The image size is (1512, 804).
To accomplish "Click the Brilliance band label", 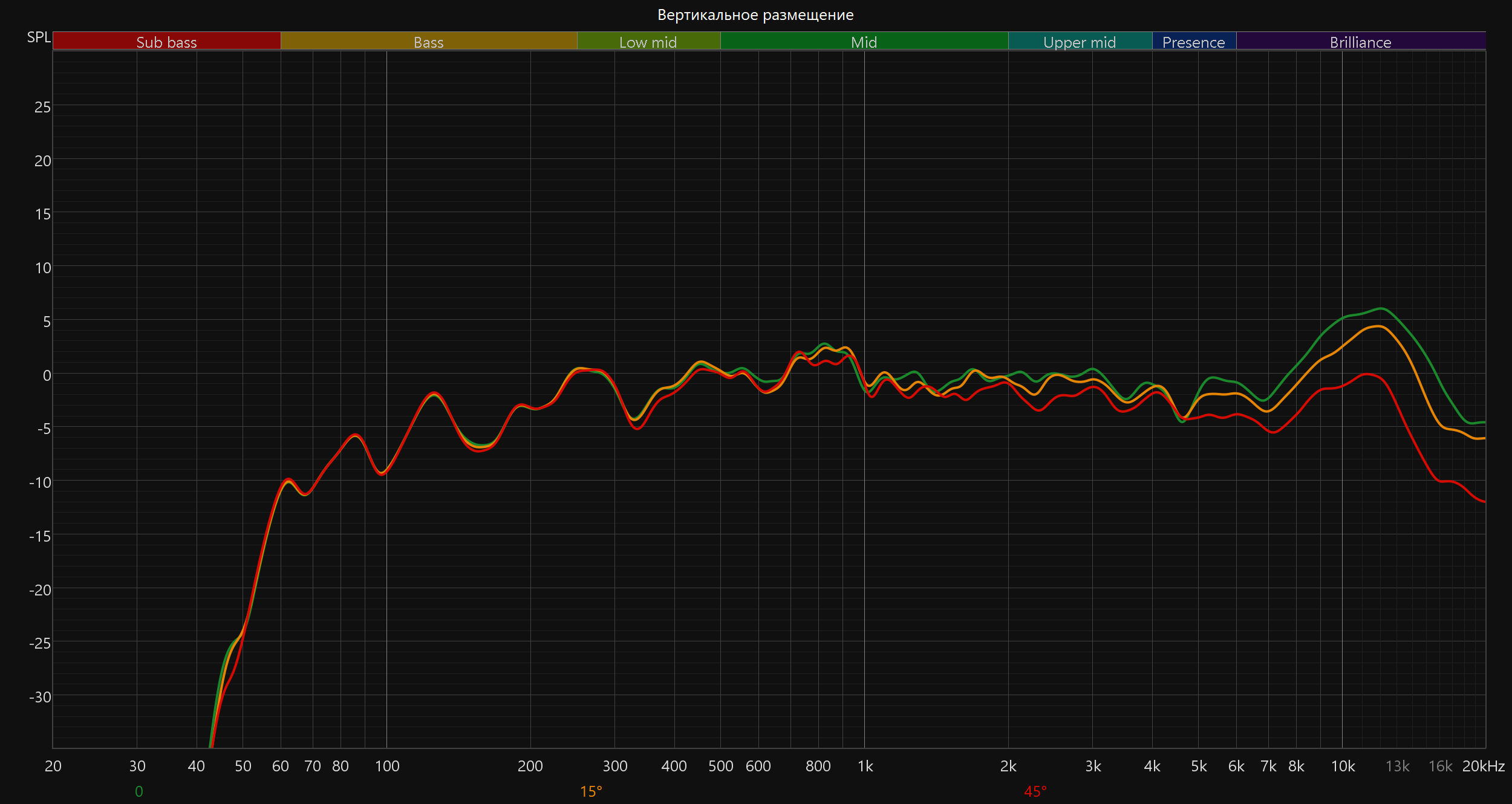I will click(x=1360, y=42).
